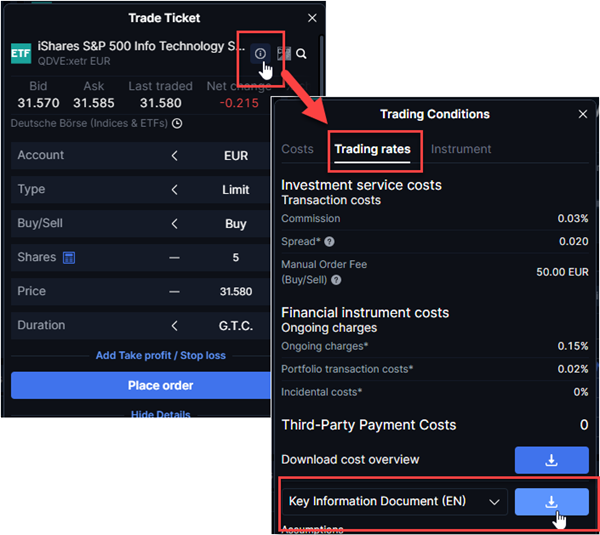Viewport: 600px width, 535px height.
Task: Open the Shares calculator icon
Action: [x=69, y=258]
